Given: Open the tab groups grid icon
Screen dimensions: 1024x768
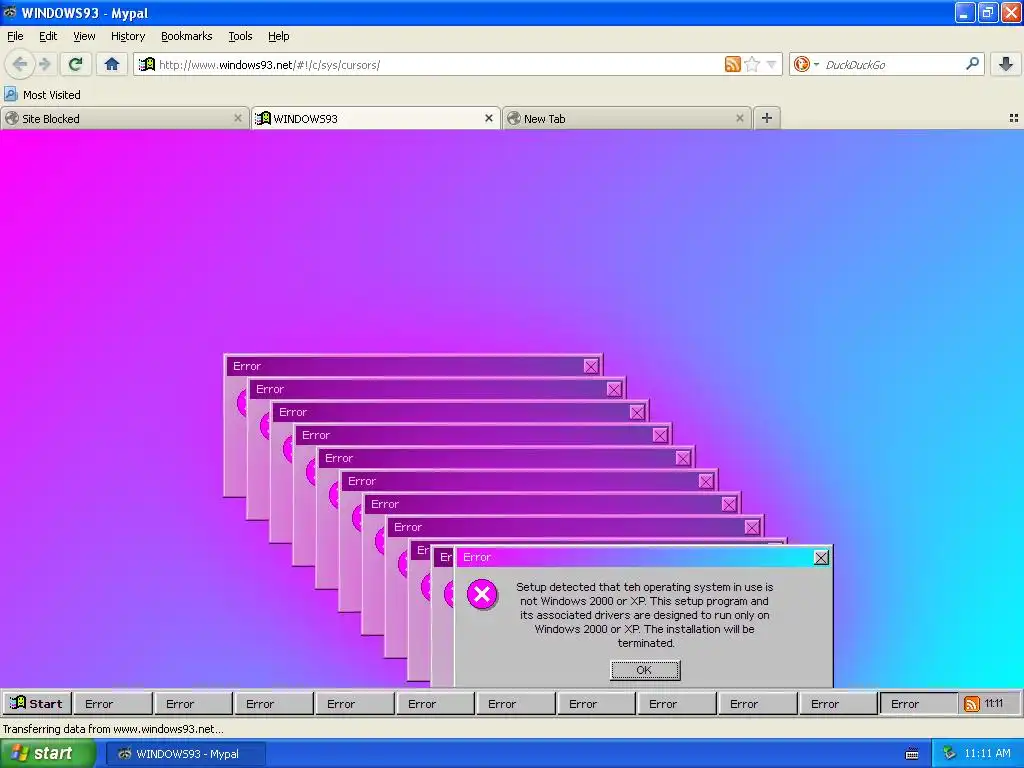Looking at the screenshot, I should coord(1014,118).
